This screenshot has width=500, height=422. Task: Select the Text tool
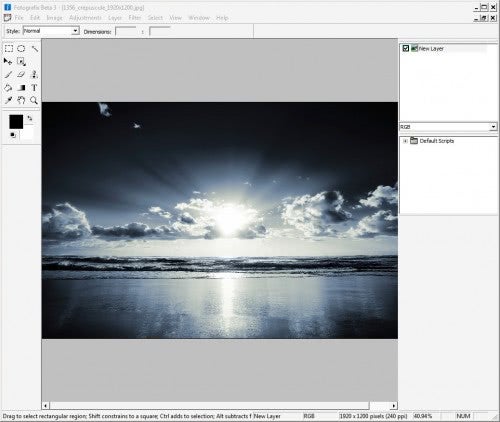tap(34, 88)
